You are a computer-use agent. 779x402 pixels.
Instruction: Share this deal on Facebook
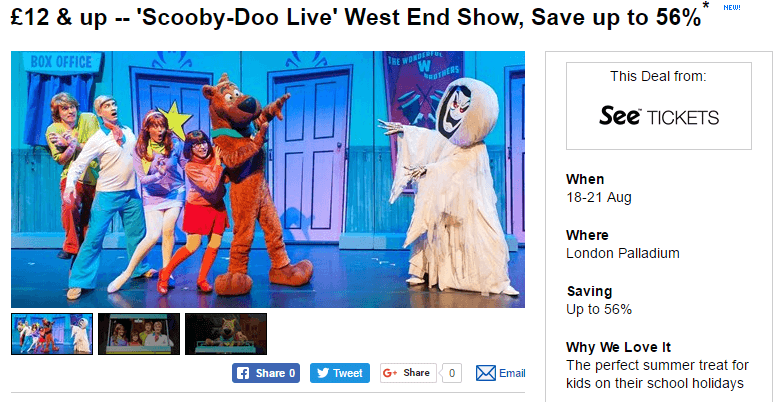click(266, 373)
